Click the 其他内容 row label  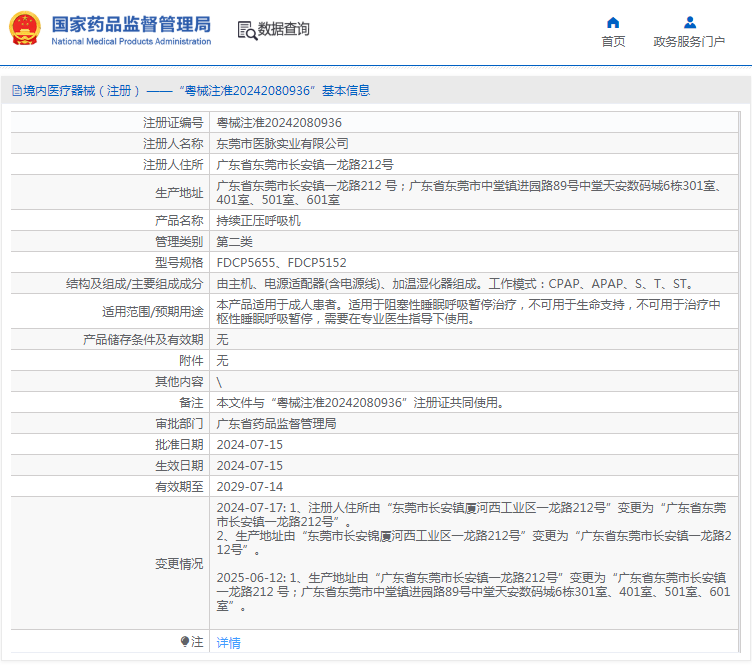[x=179, y=382]
